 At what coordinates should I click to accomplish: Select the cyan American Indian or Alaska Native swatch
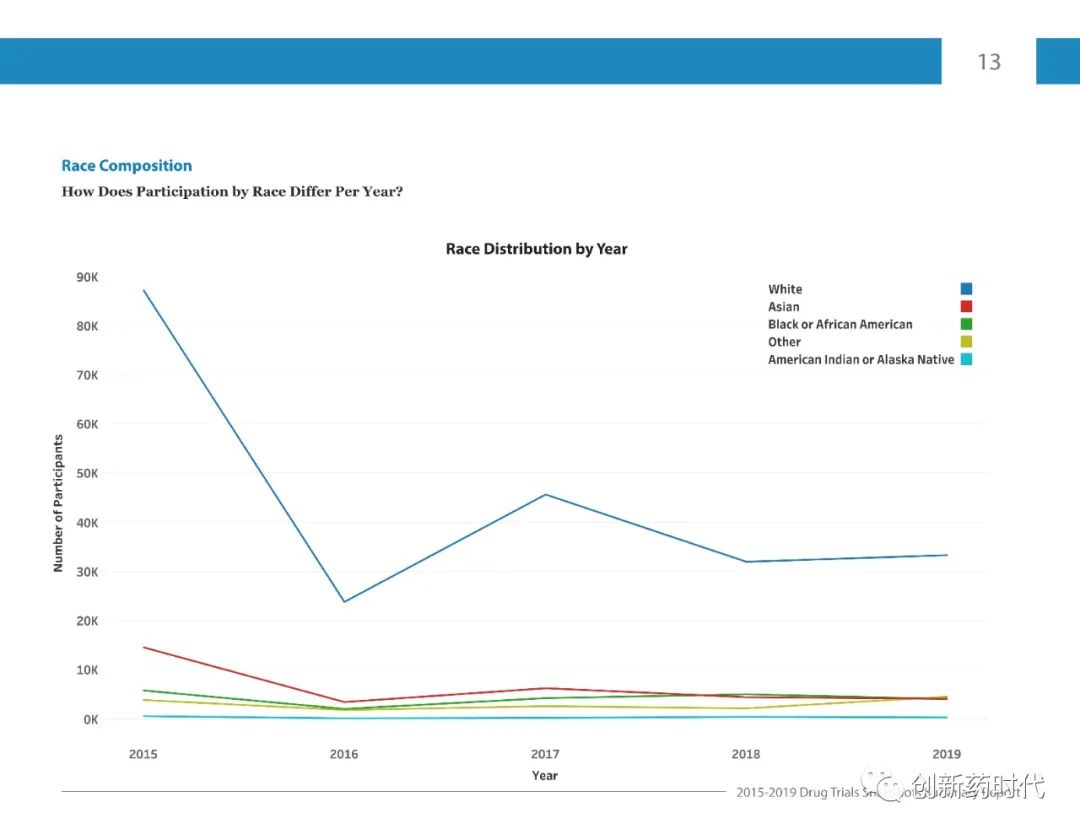click(x=966, y=359)
